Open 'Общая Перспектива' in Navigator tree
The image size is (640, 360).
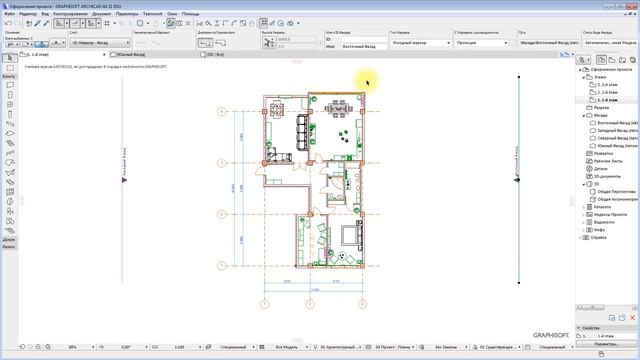[616, 192]
